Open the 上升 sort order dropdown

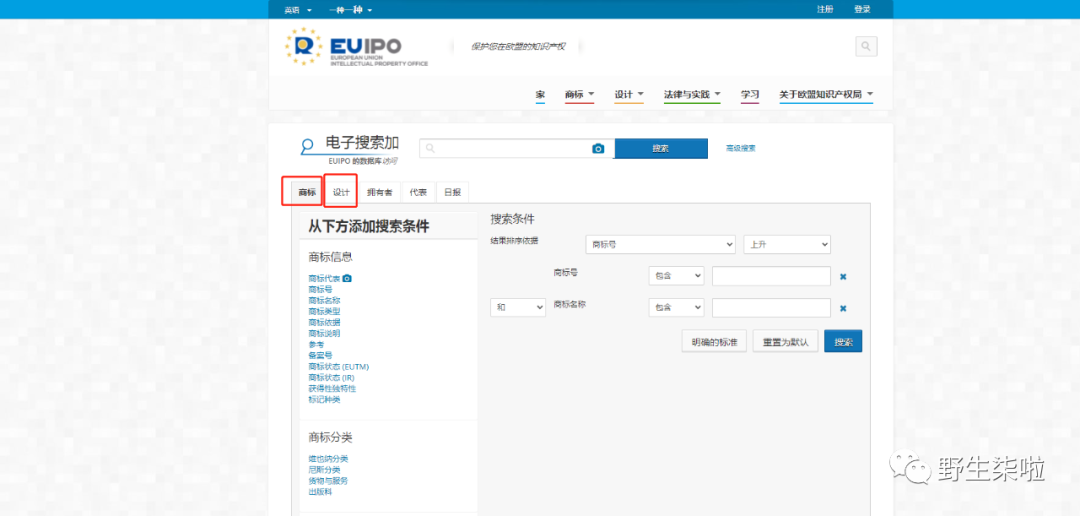click(x=787, y=245)
